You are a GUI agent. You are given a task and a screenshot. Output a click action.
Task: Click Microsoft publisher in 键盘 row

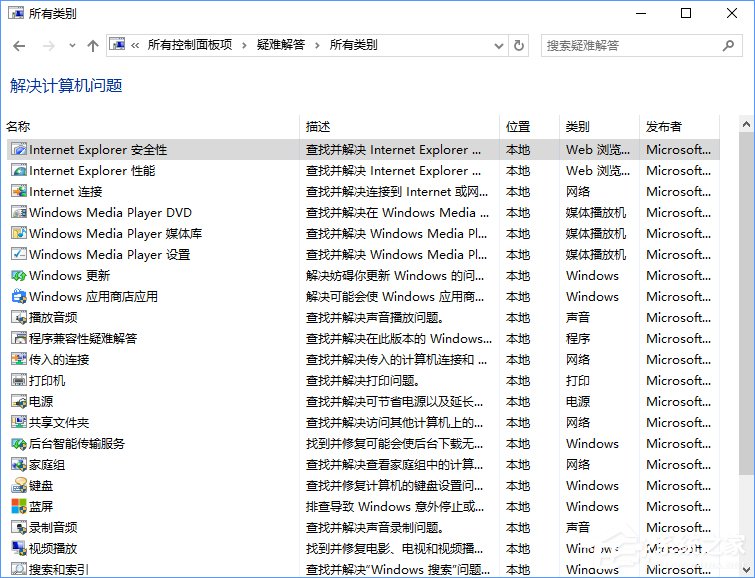[678, 486]
